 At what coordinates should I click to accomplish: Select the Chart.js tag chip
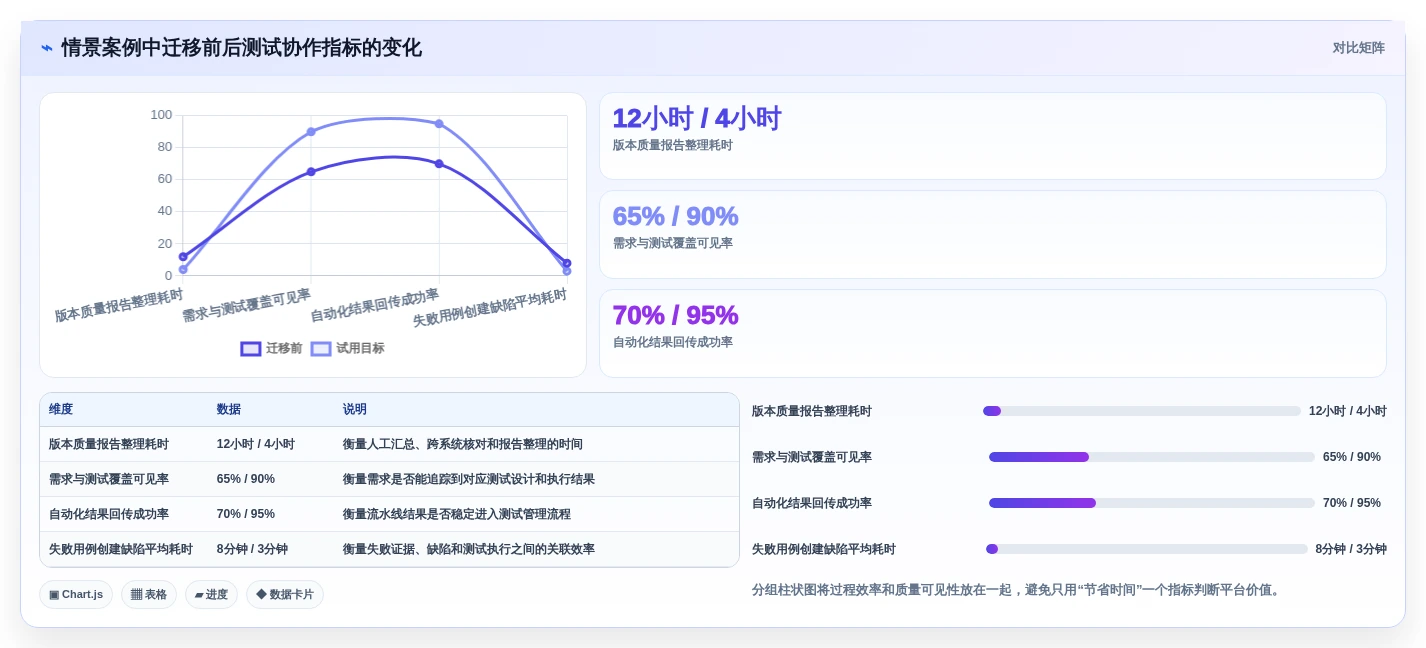coord(76,594)
